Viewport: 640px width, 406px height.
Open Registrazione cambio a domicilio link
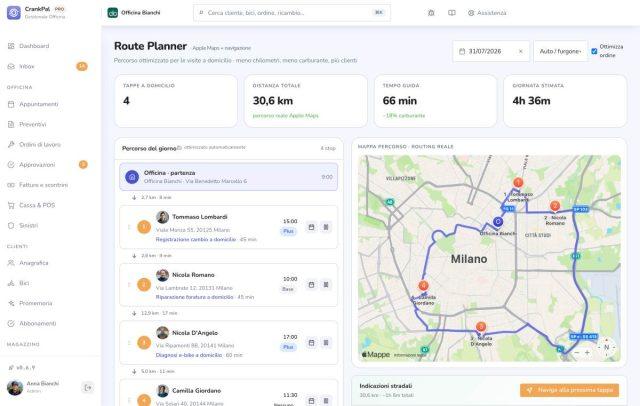[196, 240]
